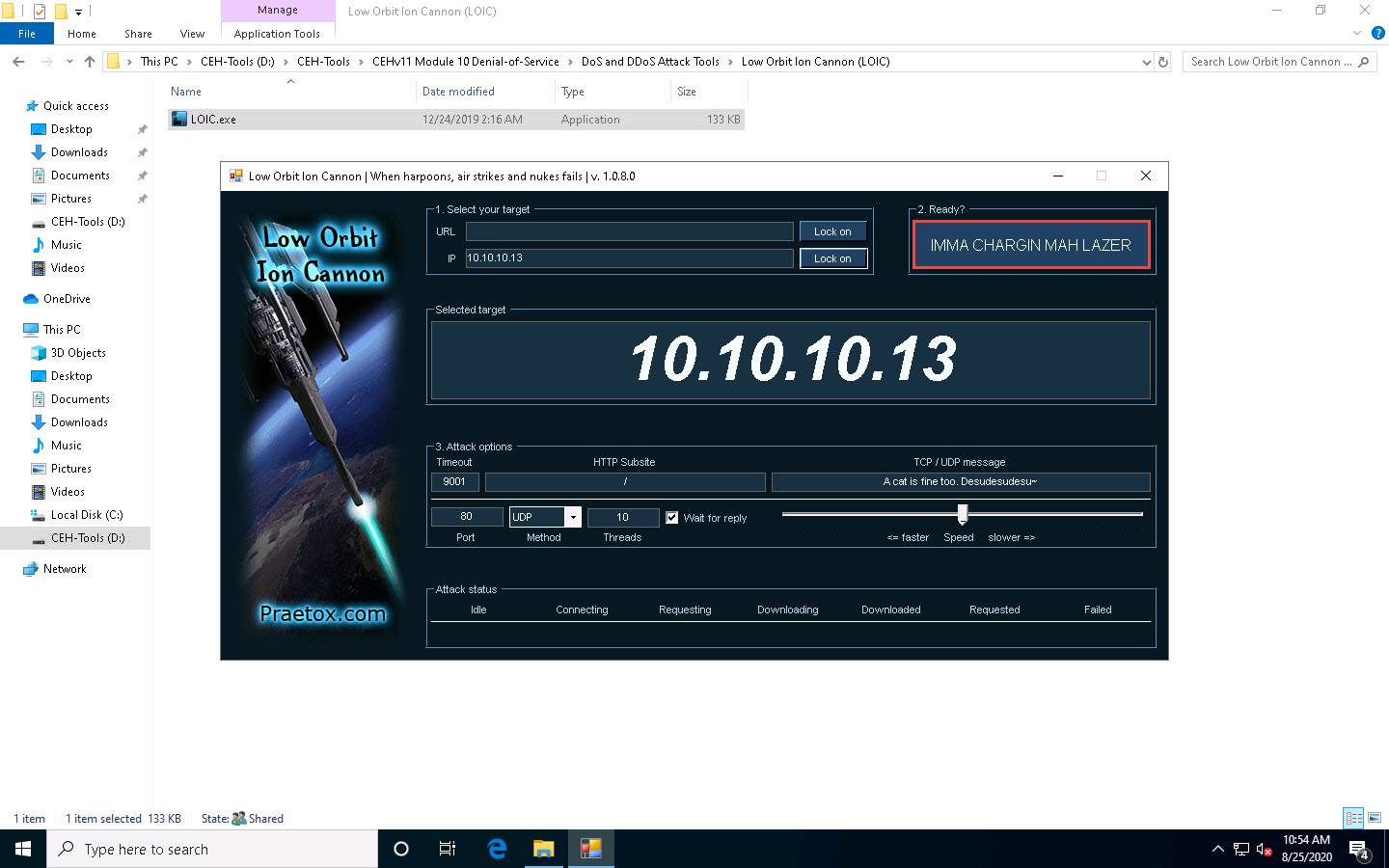The image size is (1389, 868).
Task: Click CEH-Tools breadcrumb in address bar
Action: pyautogui.click(x=323, y=62)
